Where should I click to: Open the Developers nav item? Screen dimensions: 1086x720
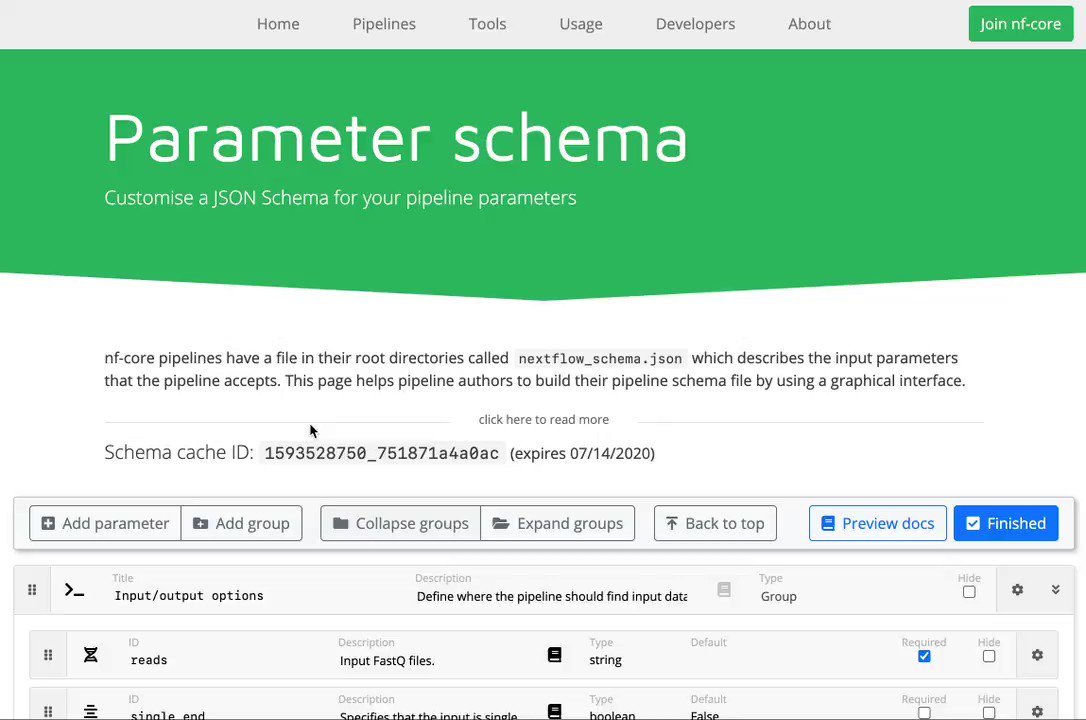695,24
